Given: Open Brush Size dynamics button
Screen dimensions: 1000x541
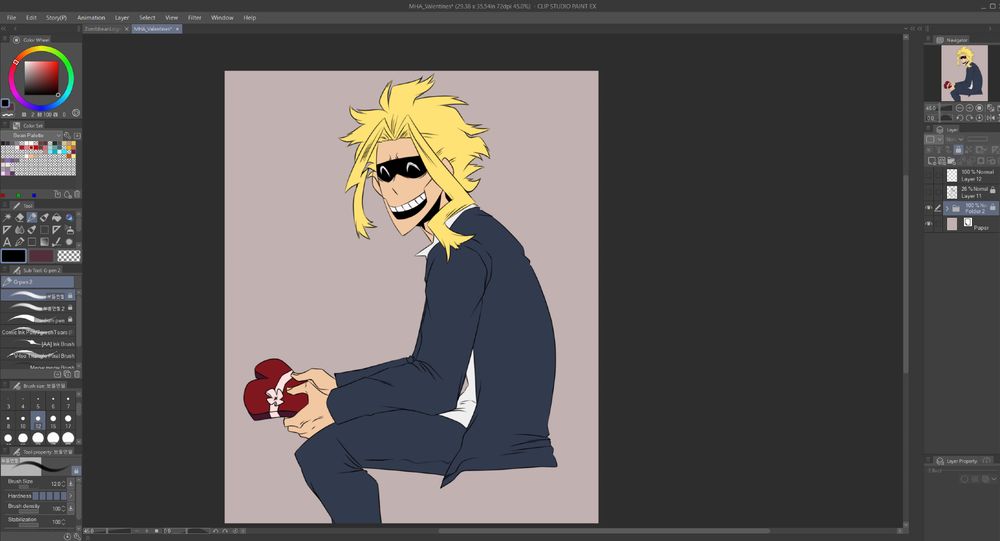Looking at the screenshot, I should pos(71,484).
